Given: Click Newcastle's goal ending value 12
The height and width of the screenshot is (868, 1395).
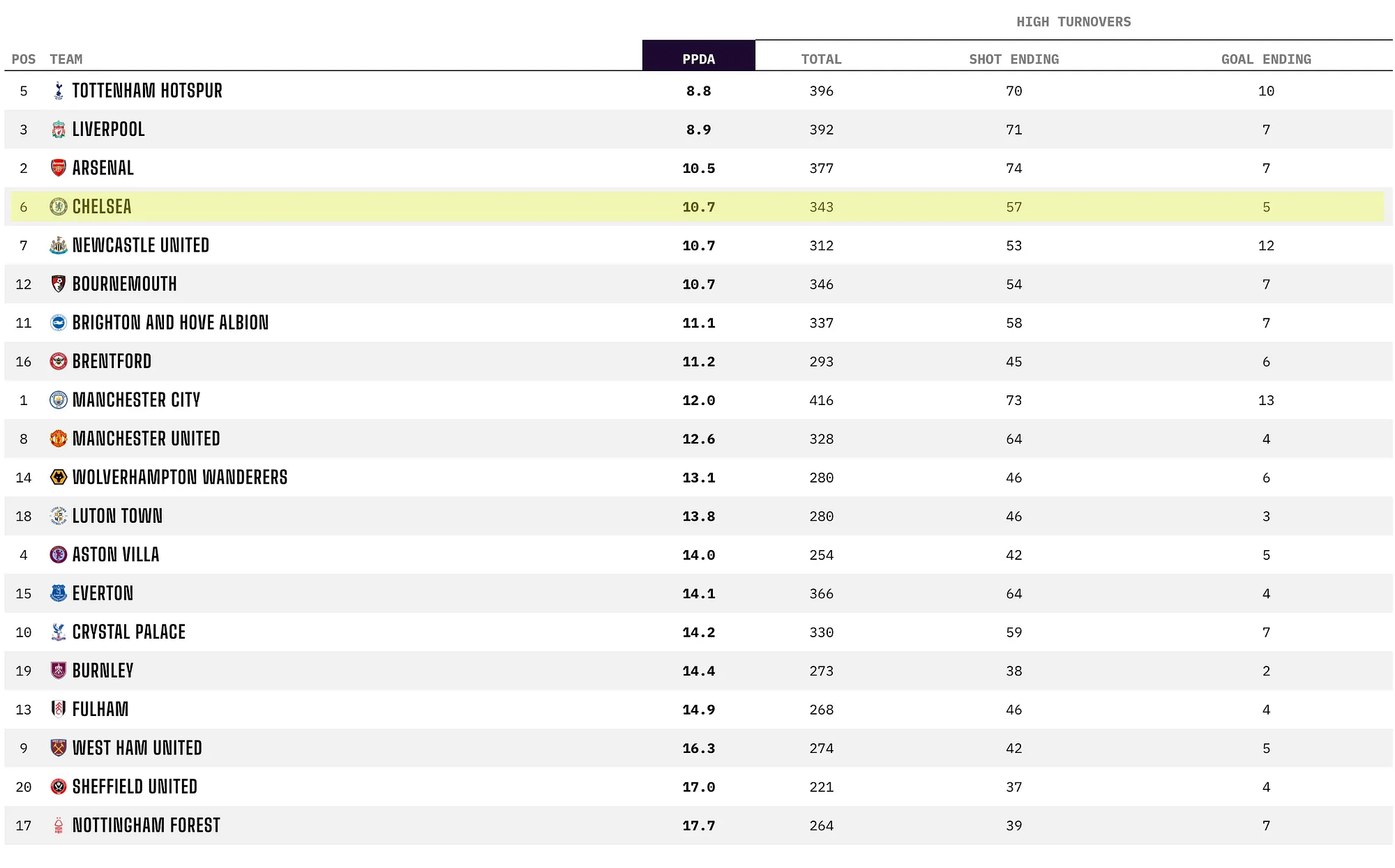Looking at the screenshot, I should pyautogui.click(x=1266, y=245).
